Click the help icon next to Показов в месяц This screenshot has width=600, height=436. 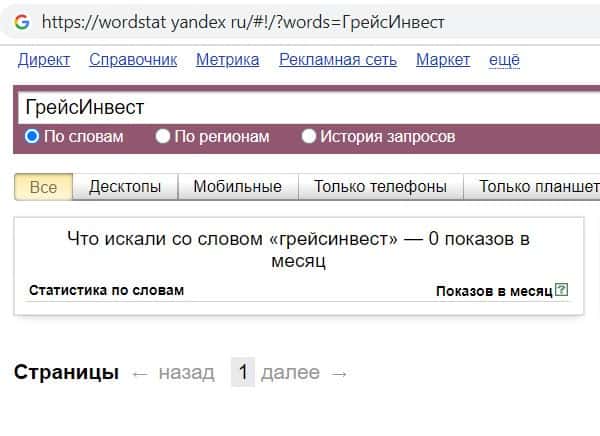click(x=561, y=290)
